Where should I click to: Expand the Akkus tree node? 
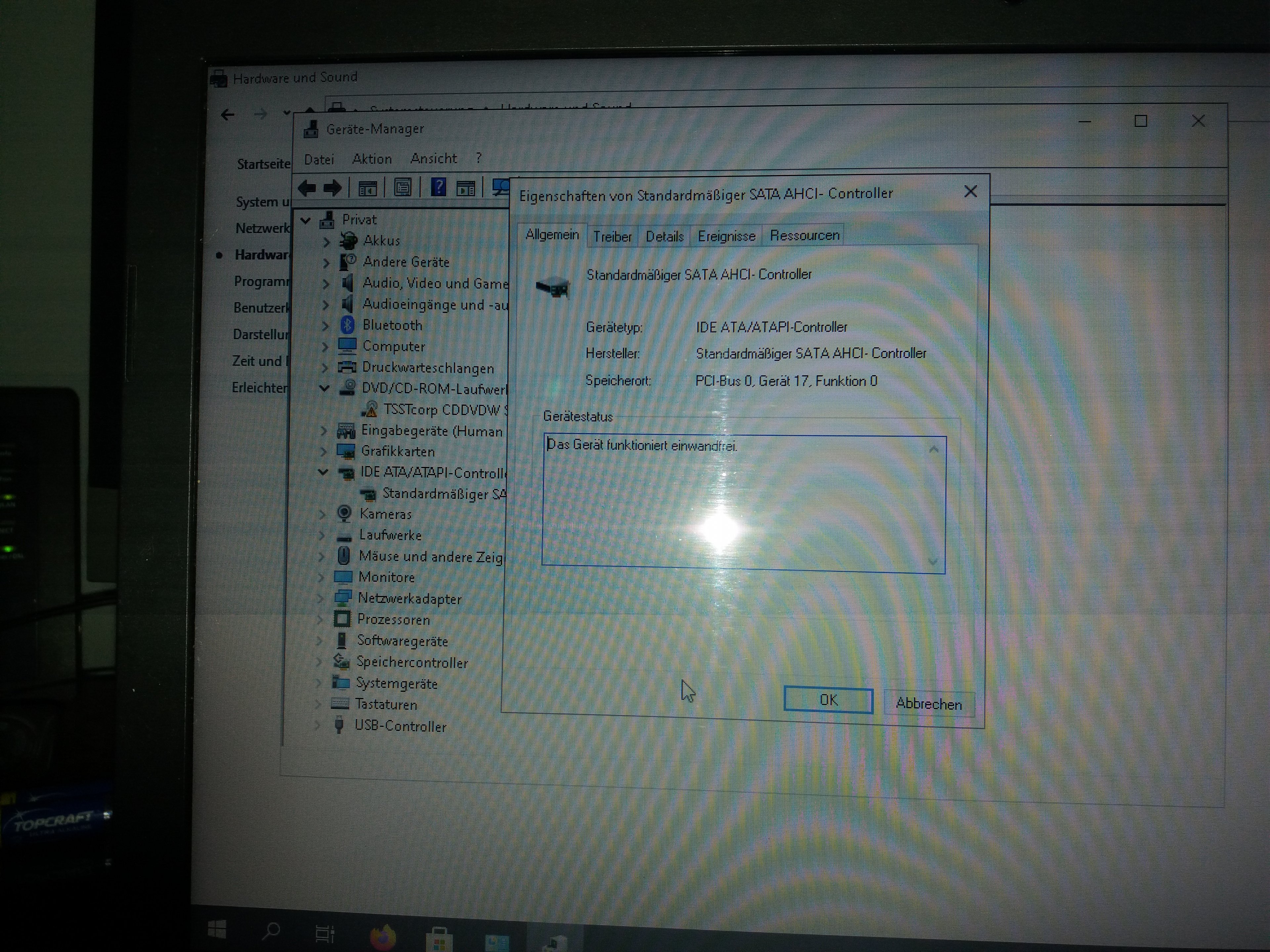pos(326,242)
